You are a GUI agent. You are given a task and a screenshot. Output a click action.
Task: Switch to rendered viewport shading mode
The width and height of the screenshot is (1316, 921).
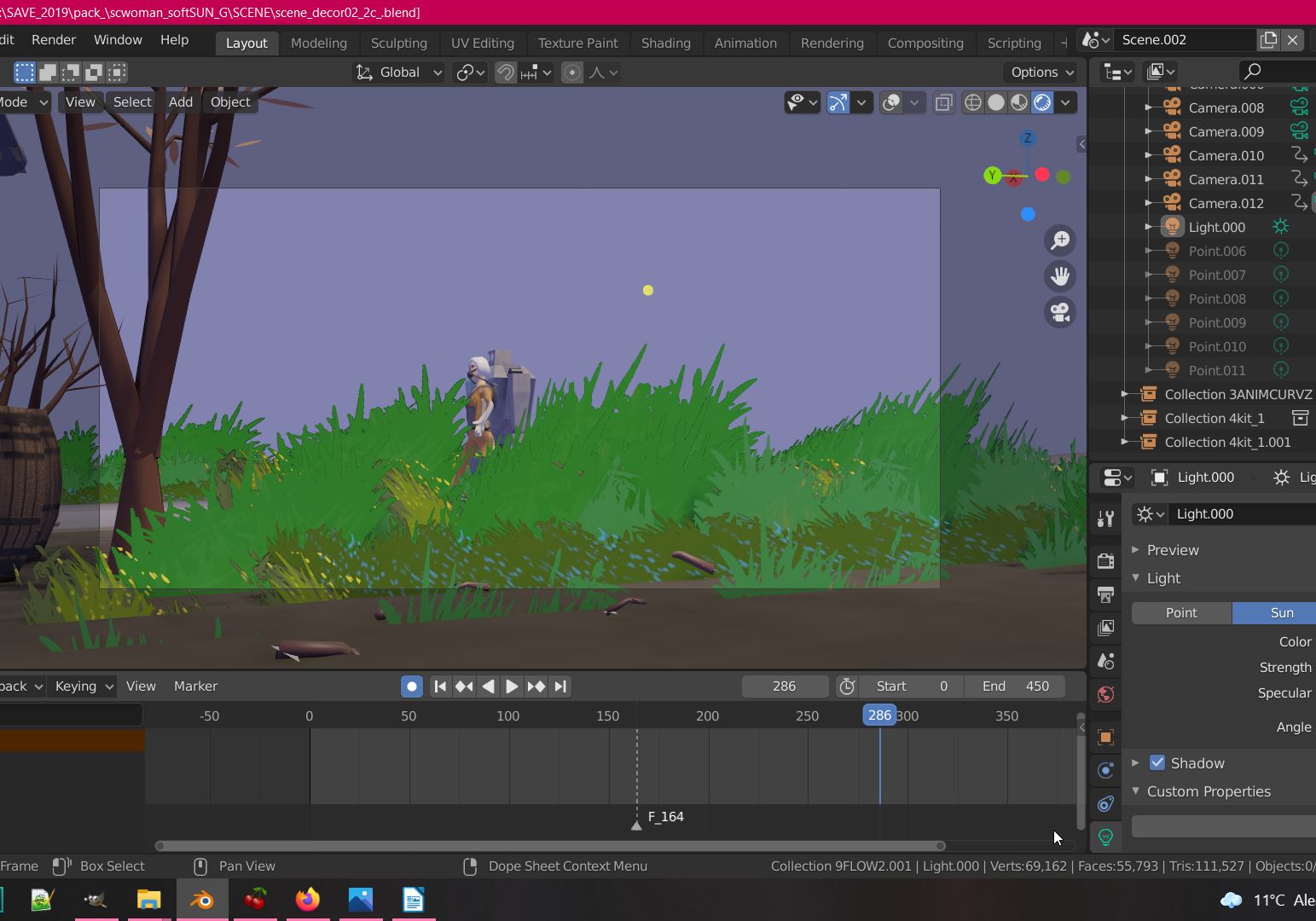(1042, 102)
